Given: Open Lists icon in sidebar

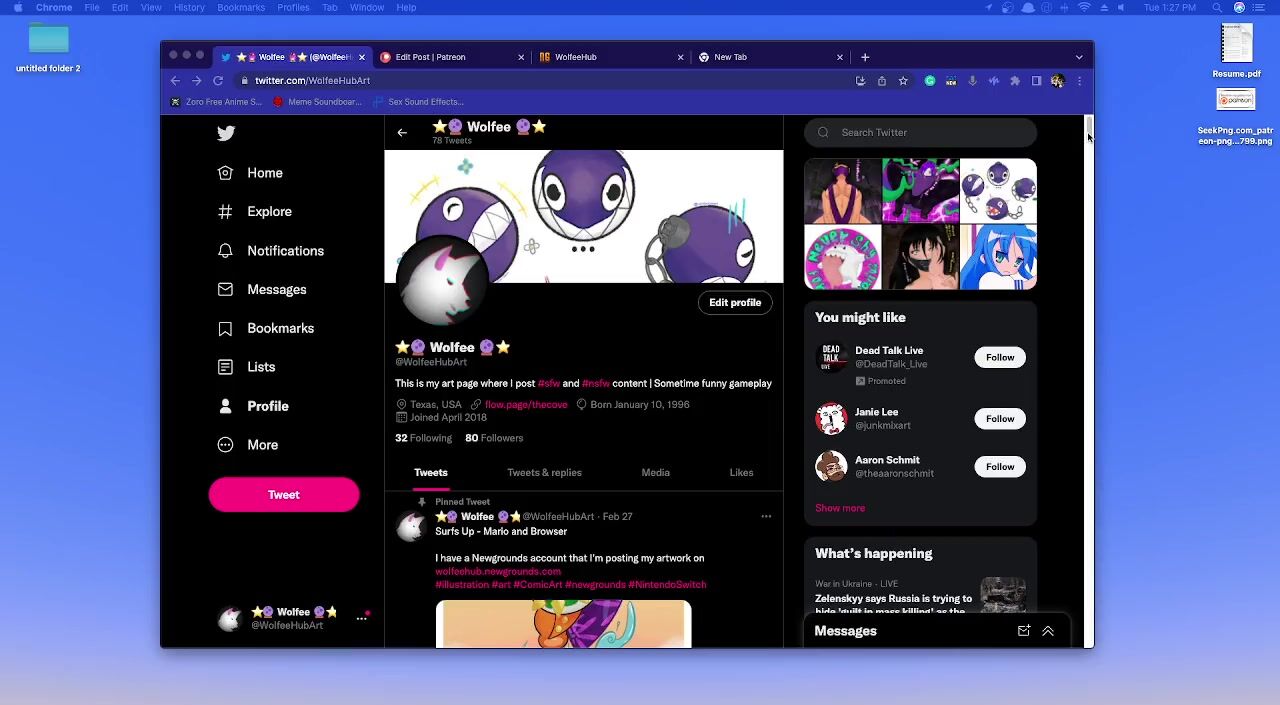Looking at the screenshot, I should tap(226, 367).
